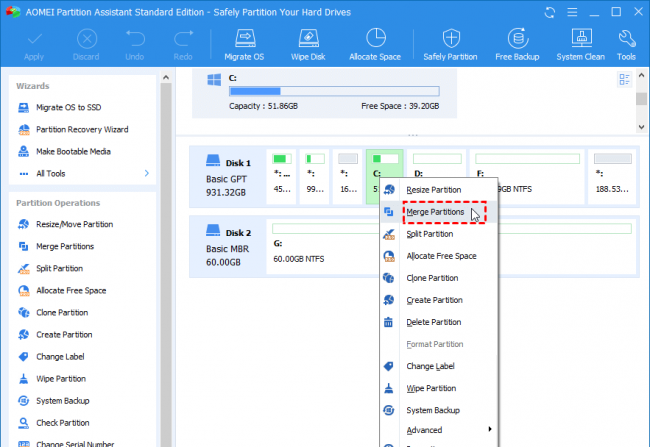Viewport: 650px width, 447px height.
Task: Click the left sidebar scroll up arrow
Action: pyautogui.click(x=166, y=78)
